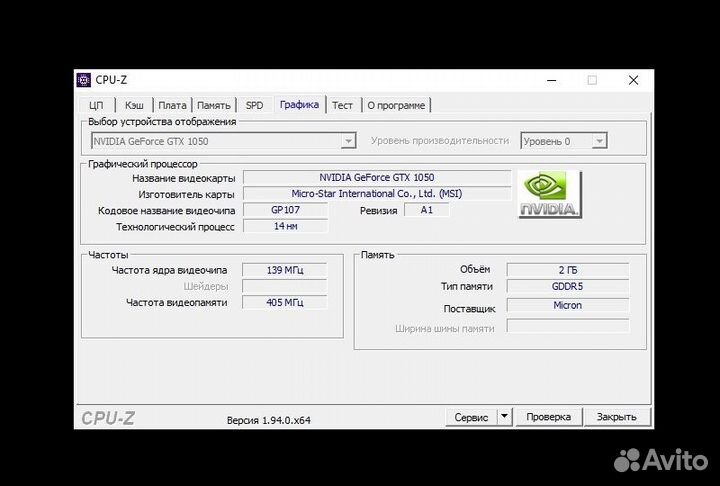Click the Закрыть button

(617, 417)
